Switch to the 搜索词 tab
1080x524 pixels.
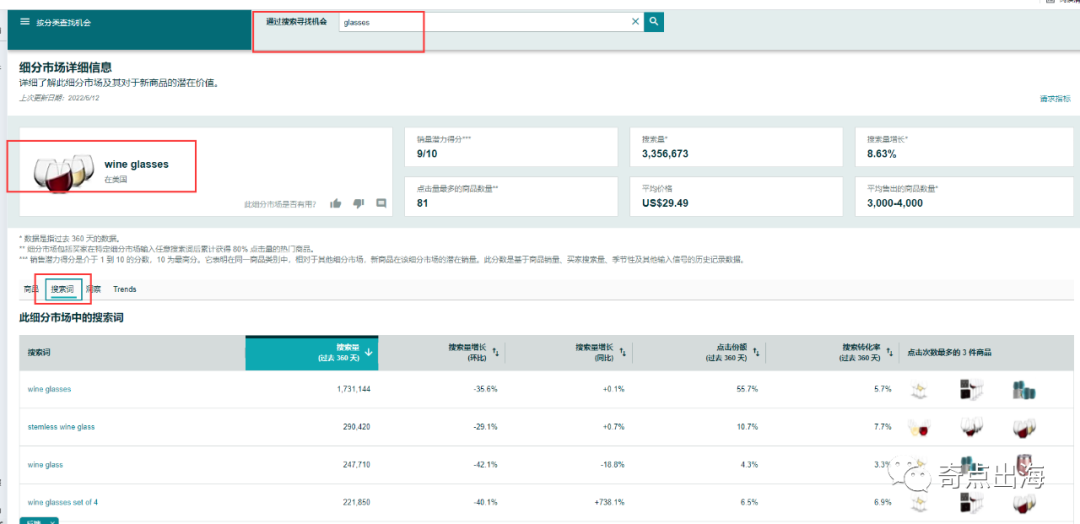pyautogui.click(x=63, y=289)
